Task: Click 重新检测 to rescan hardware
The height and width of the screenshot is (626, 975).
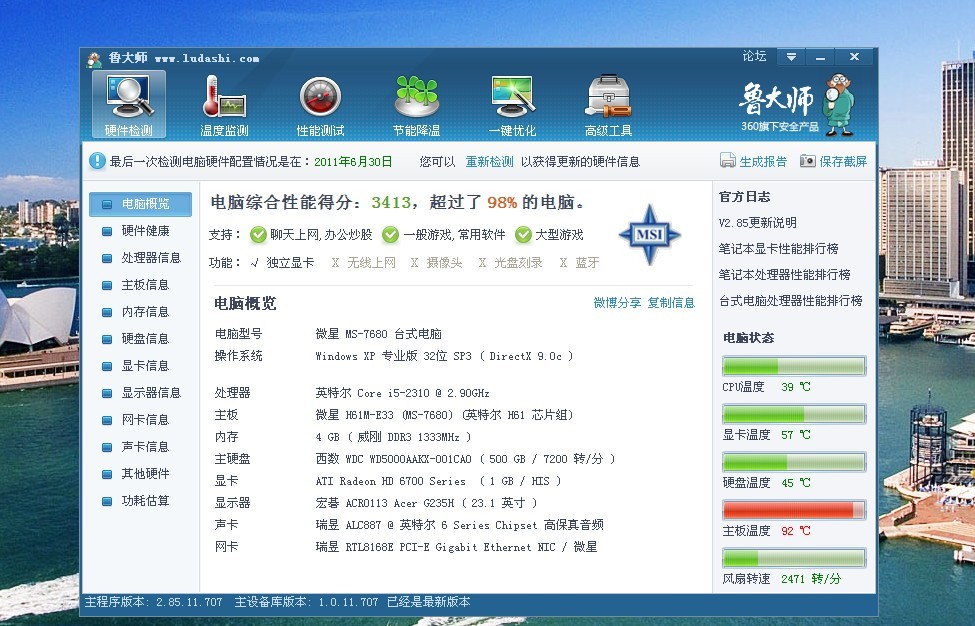Action: pos(489,162)
